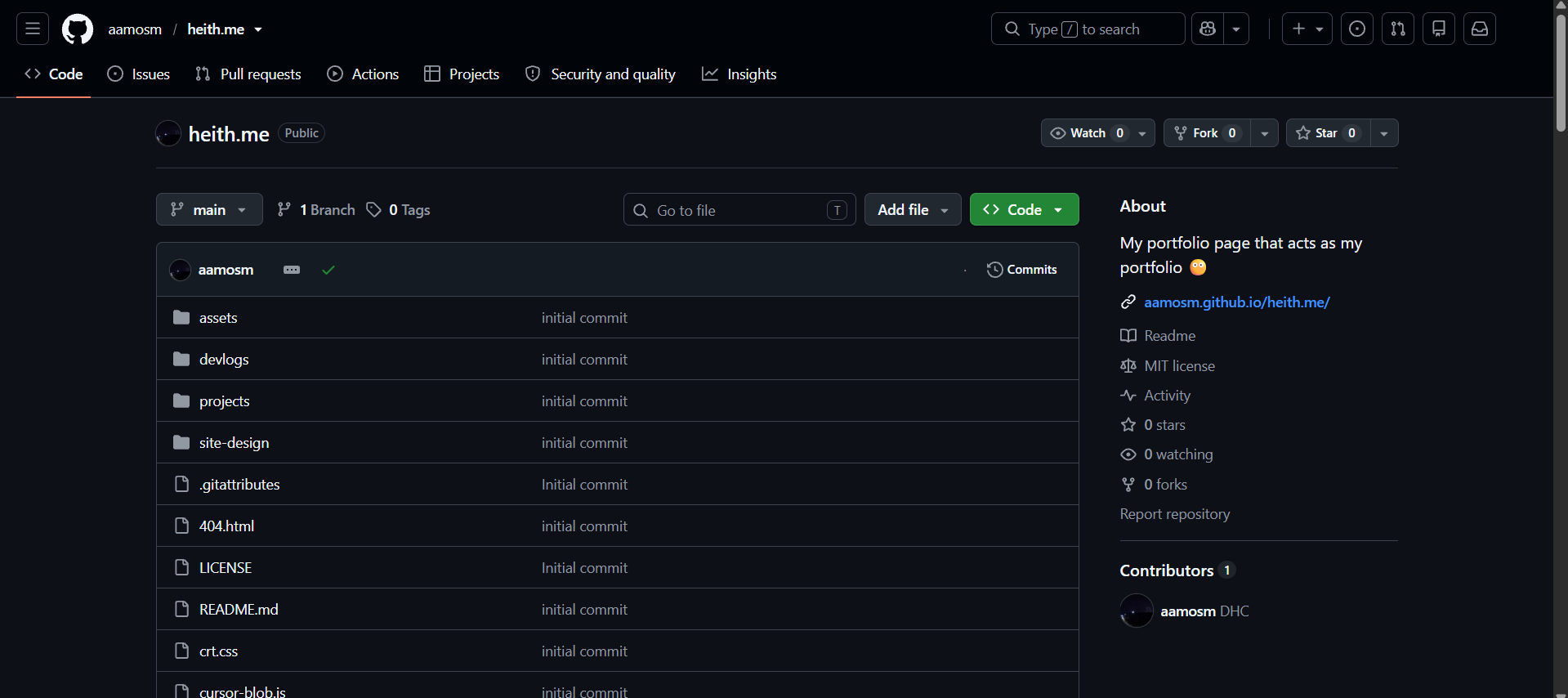Open the Add file dropdown
1568x698 pixels.
(913, 209)
